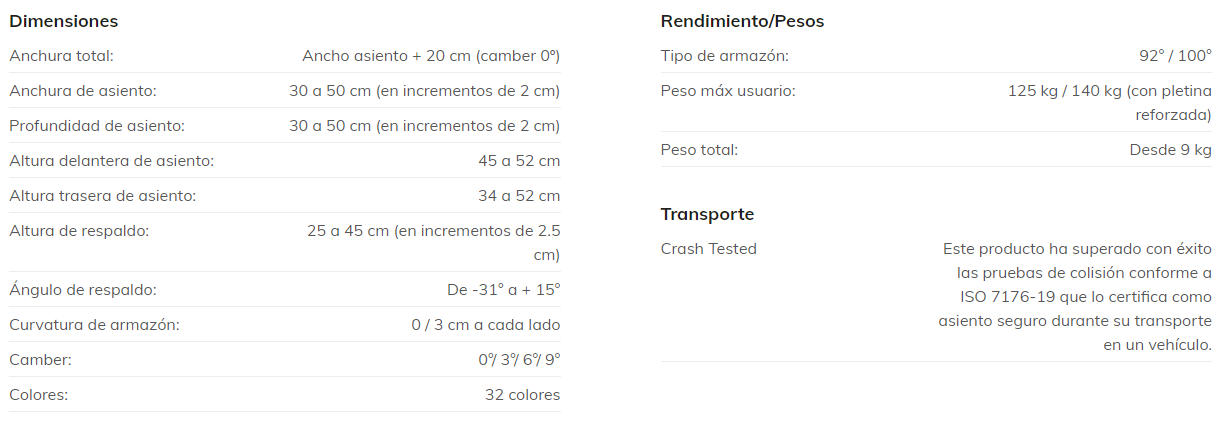The height and width of the screenshot is (422, 1228).
Task: Click the Tipo de armazón label
Action: pos(724,56)
